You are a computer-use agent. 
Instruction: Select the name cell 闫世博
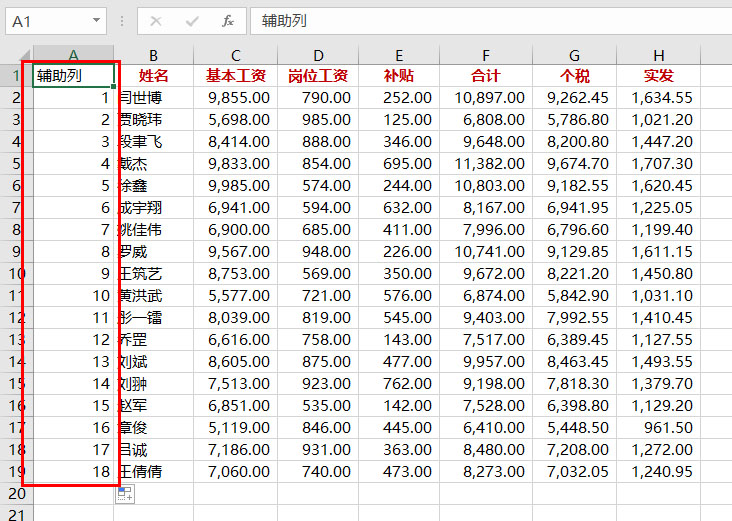[154, 98]
